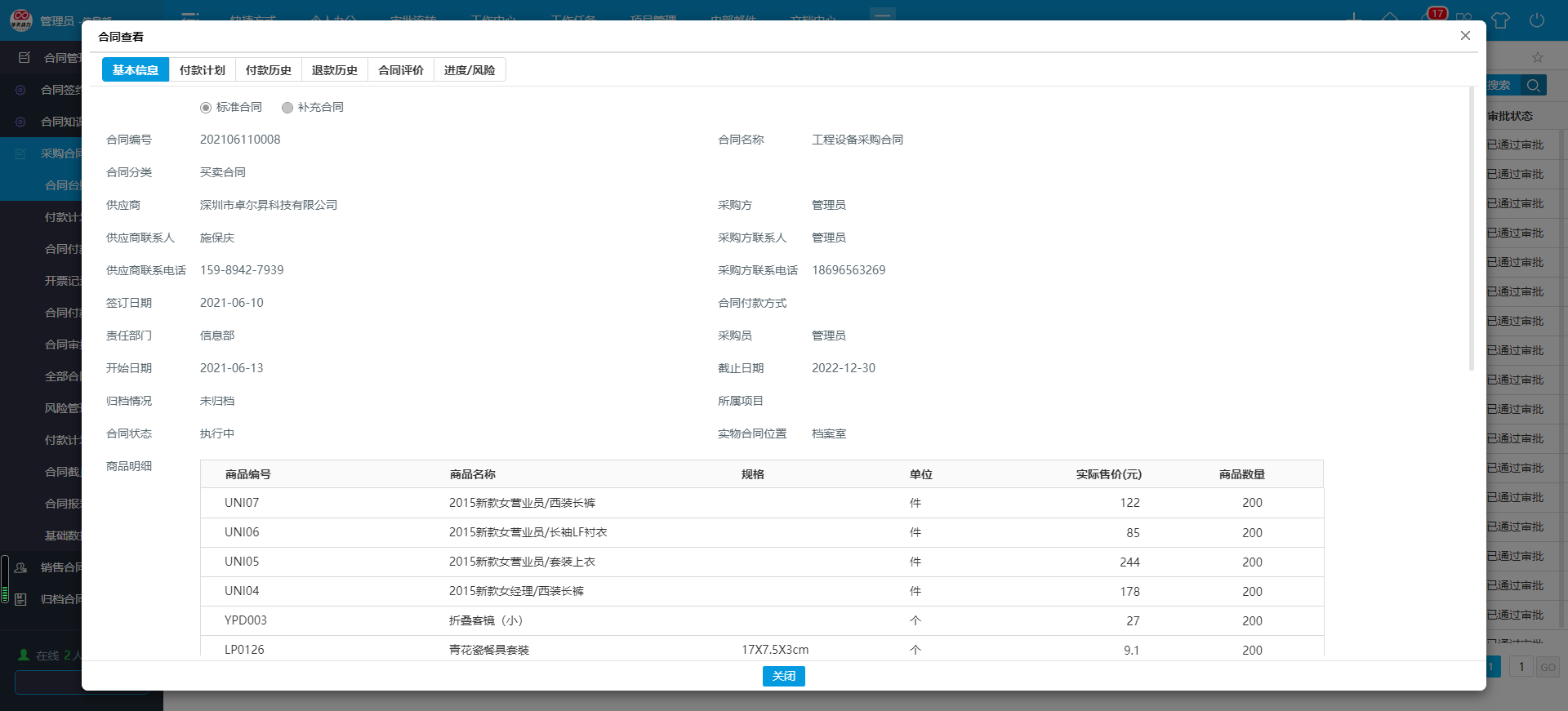Switch to the 退款历史 tab
The width and height of the screenshot is (1568, 711).
pos(334,70)
